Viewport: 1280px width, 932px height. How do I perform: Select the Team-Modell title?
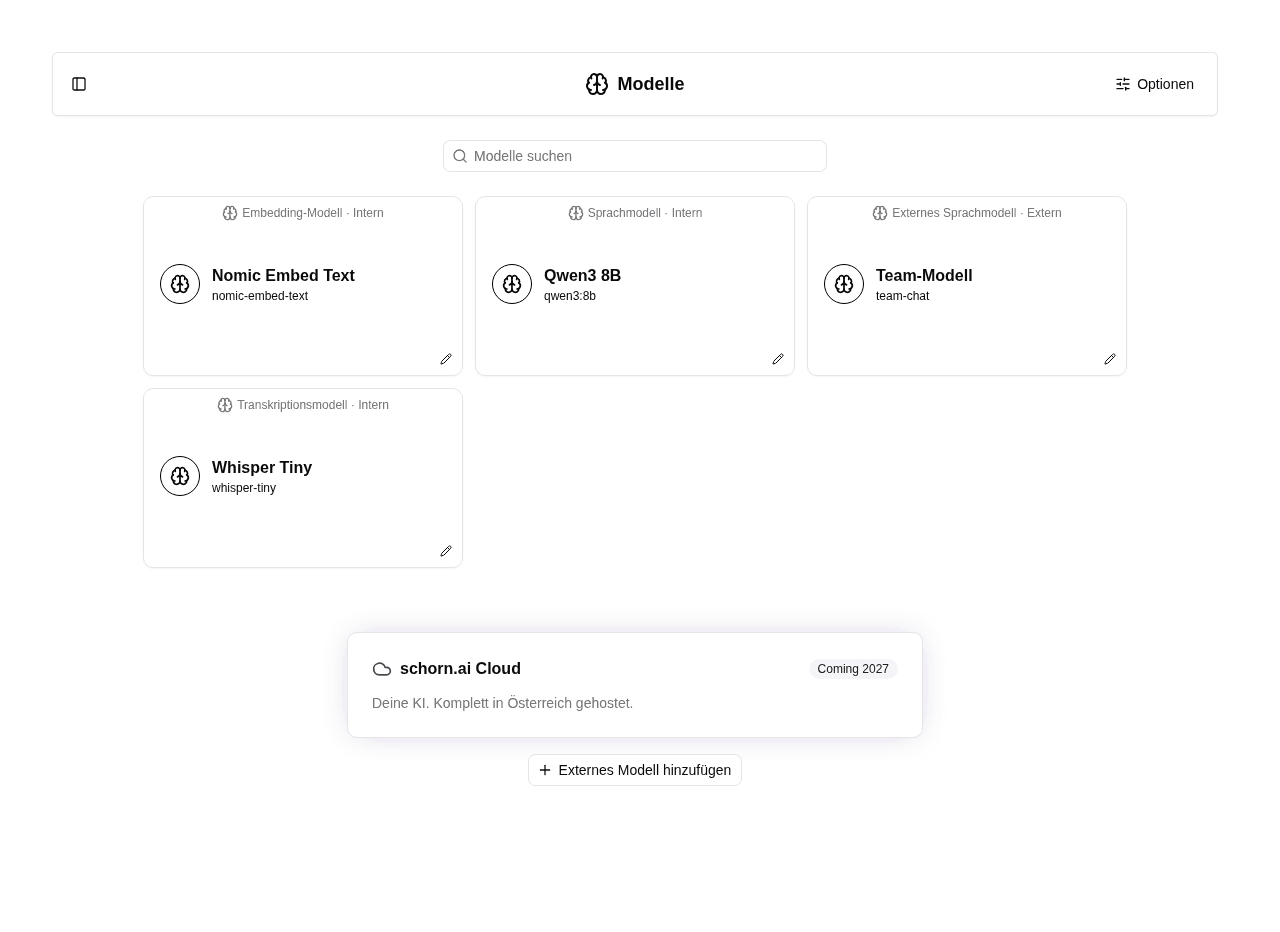coord(924,275)
